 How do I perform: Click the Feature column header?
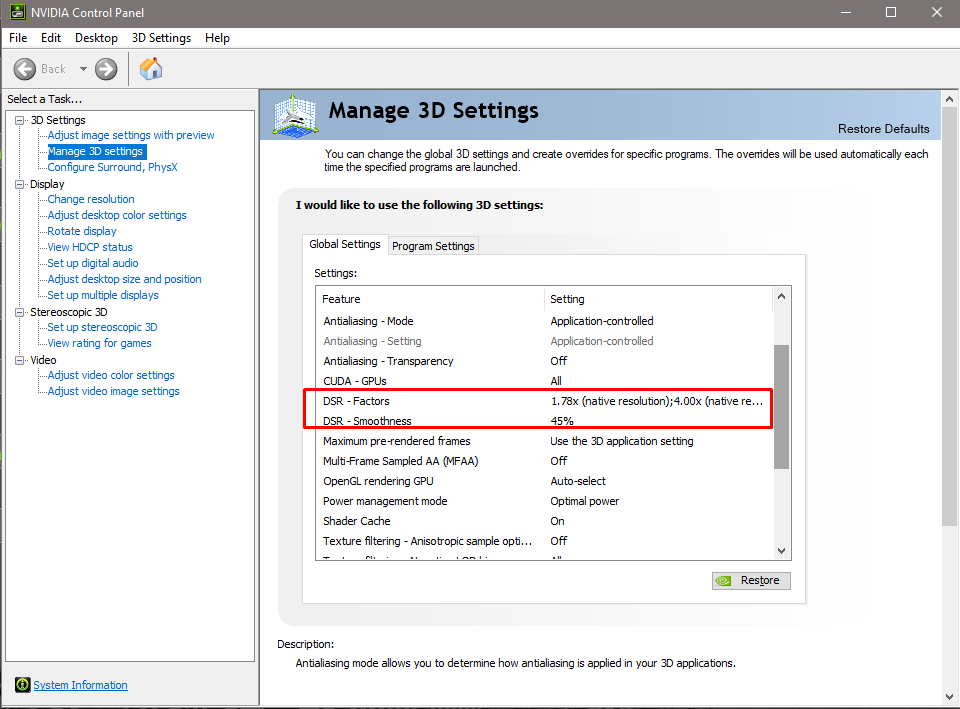point(430,299)
